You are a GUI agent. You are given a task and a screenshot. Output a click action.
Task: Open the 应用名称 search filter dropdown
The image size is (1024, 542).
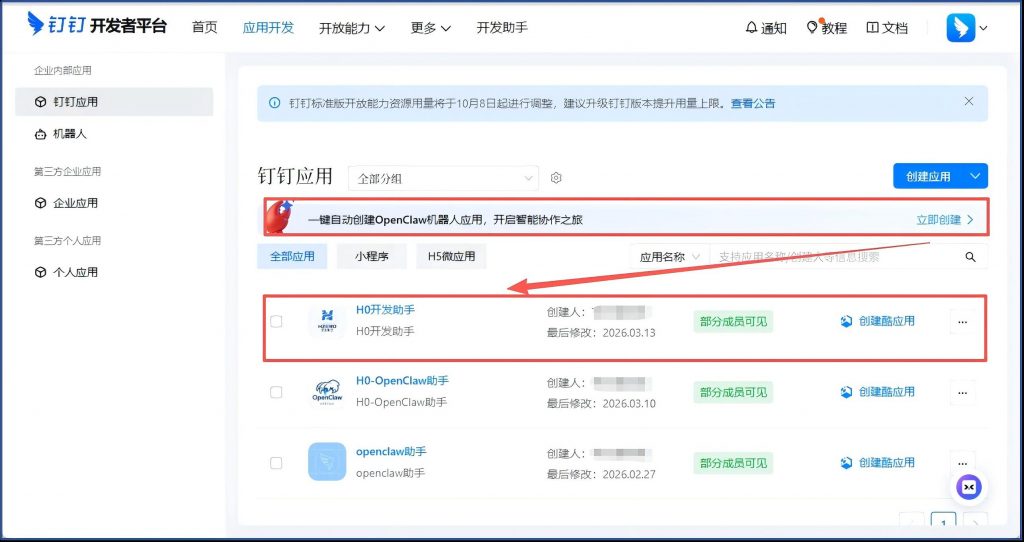668,257
